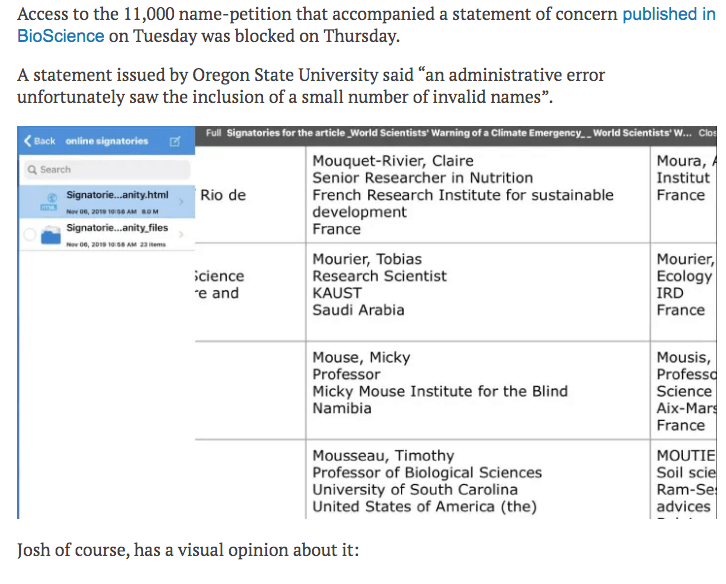726x584 pixels.
Task: Open the Signatorie...anity.html file name
Action: click(x=117, y=194)
